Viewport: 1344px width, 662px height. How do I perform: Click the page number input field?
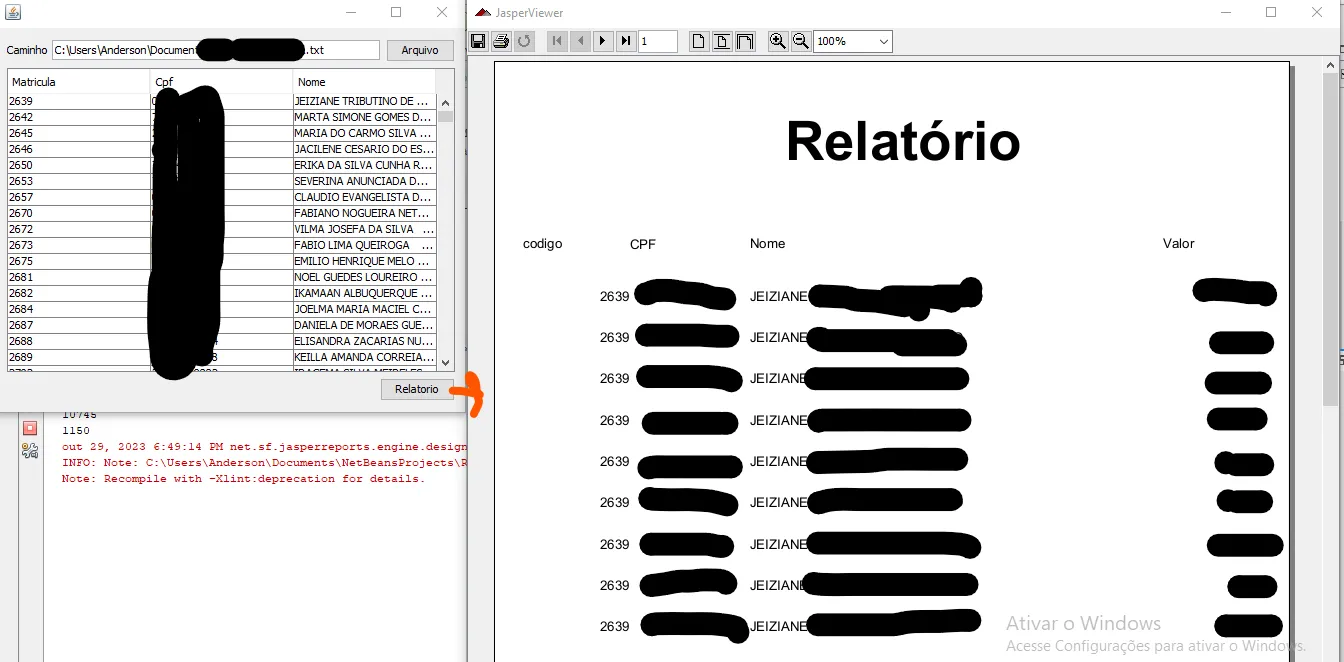[658, 41]
